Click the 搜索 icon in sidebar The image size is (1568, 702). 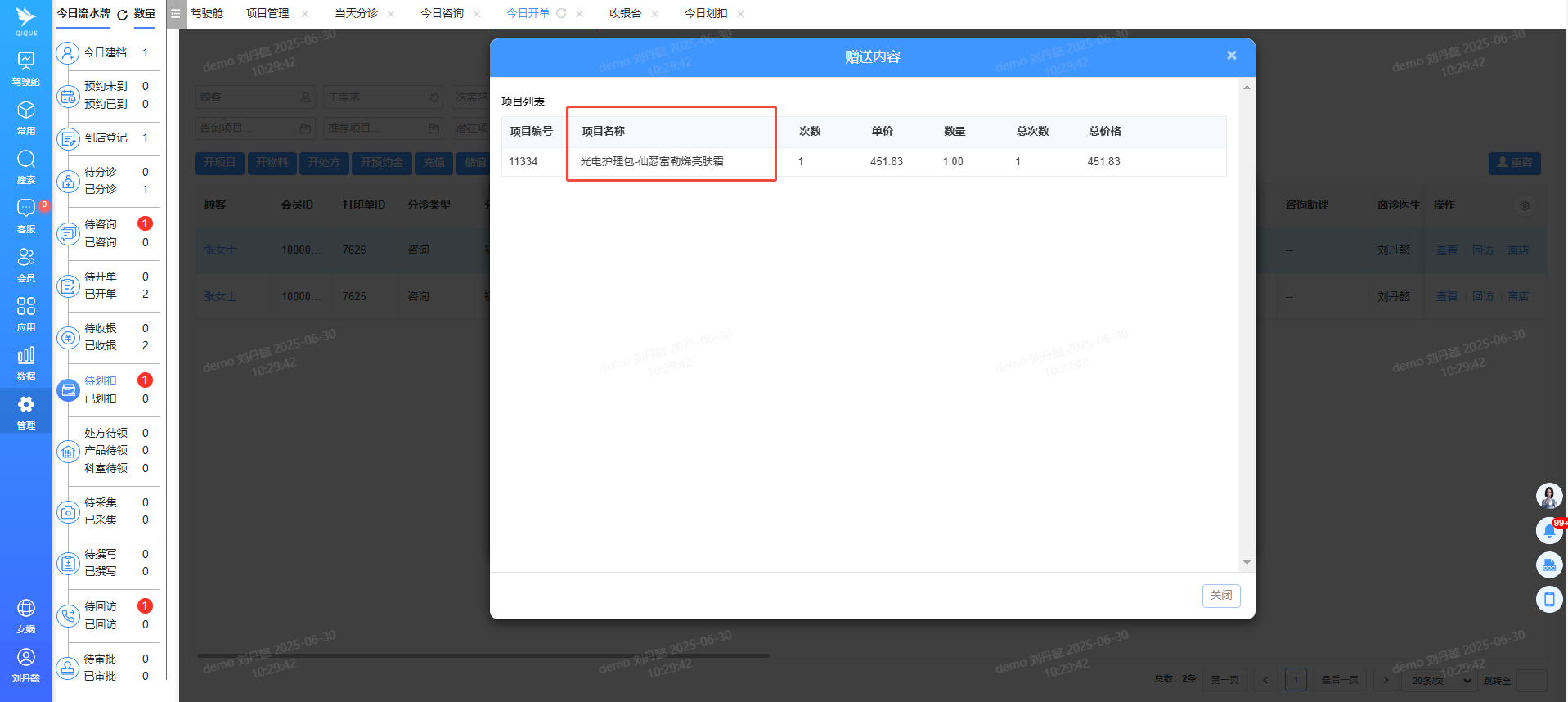[x=26, y=166]
